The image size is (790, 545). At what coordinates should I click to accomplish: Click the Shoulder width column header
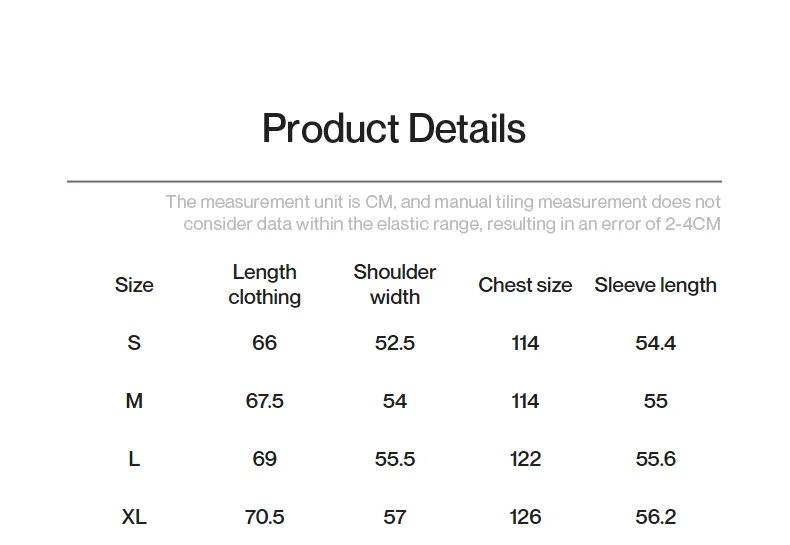pyautogui.click(x=395, y=285)
